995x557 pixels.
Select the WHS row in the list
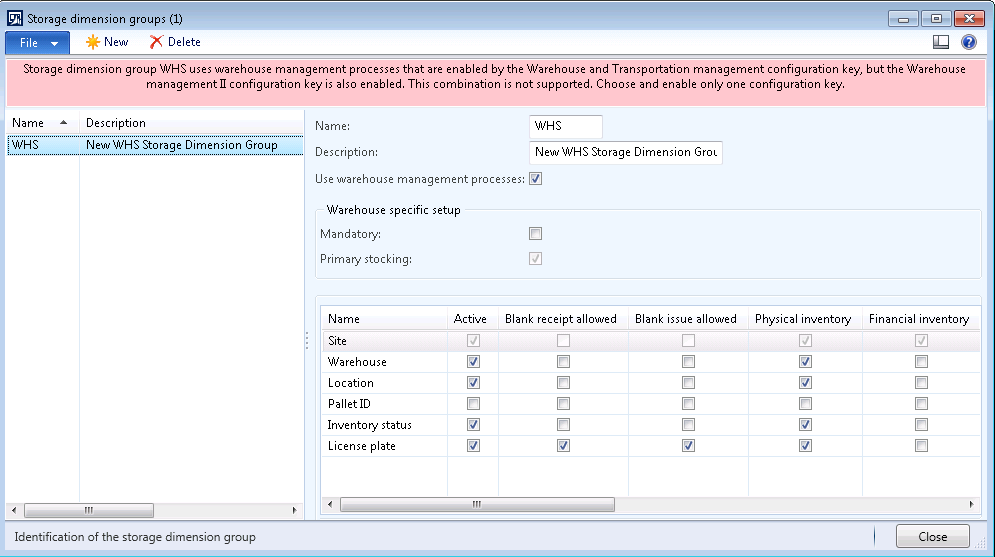pos(150,145)
